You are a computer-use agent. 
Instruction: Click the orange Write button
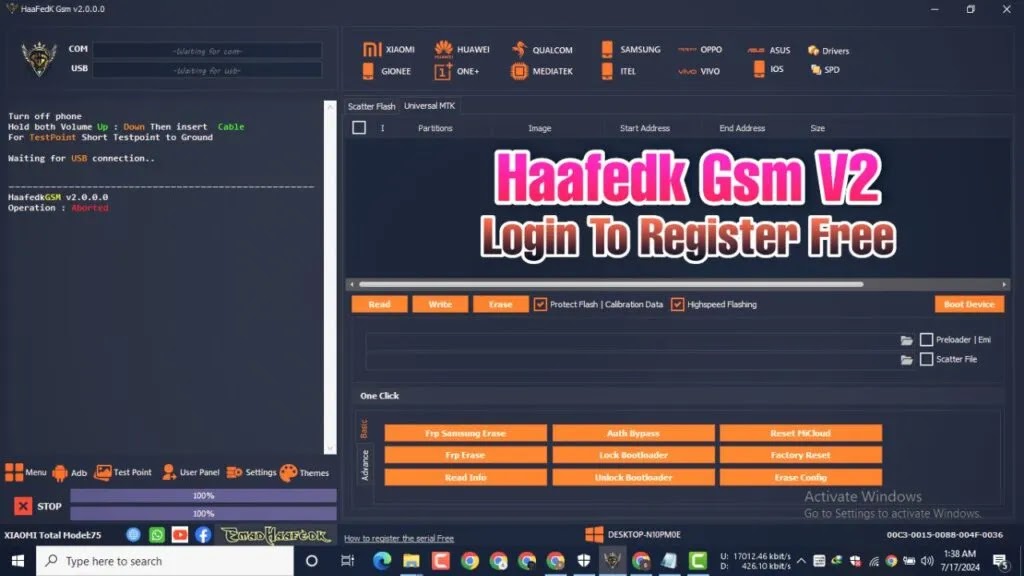point(440,304)
